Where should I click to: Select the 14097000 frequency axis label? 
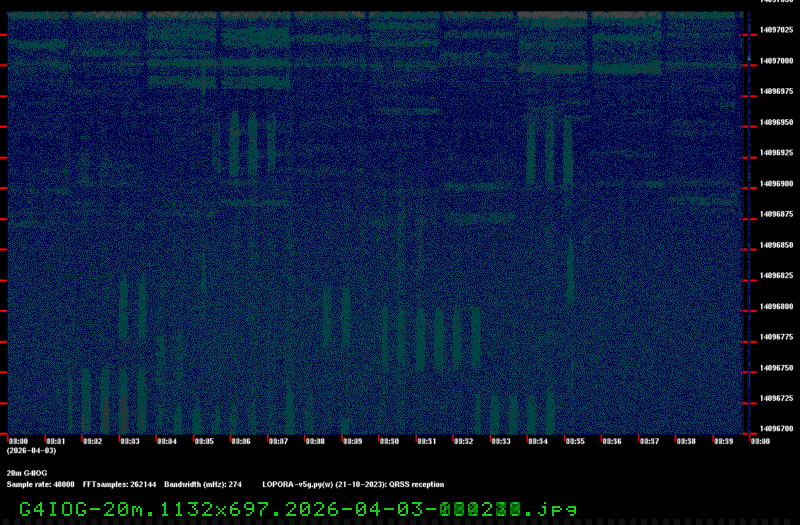pyautogui.click(x=776, y=61)
